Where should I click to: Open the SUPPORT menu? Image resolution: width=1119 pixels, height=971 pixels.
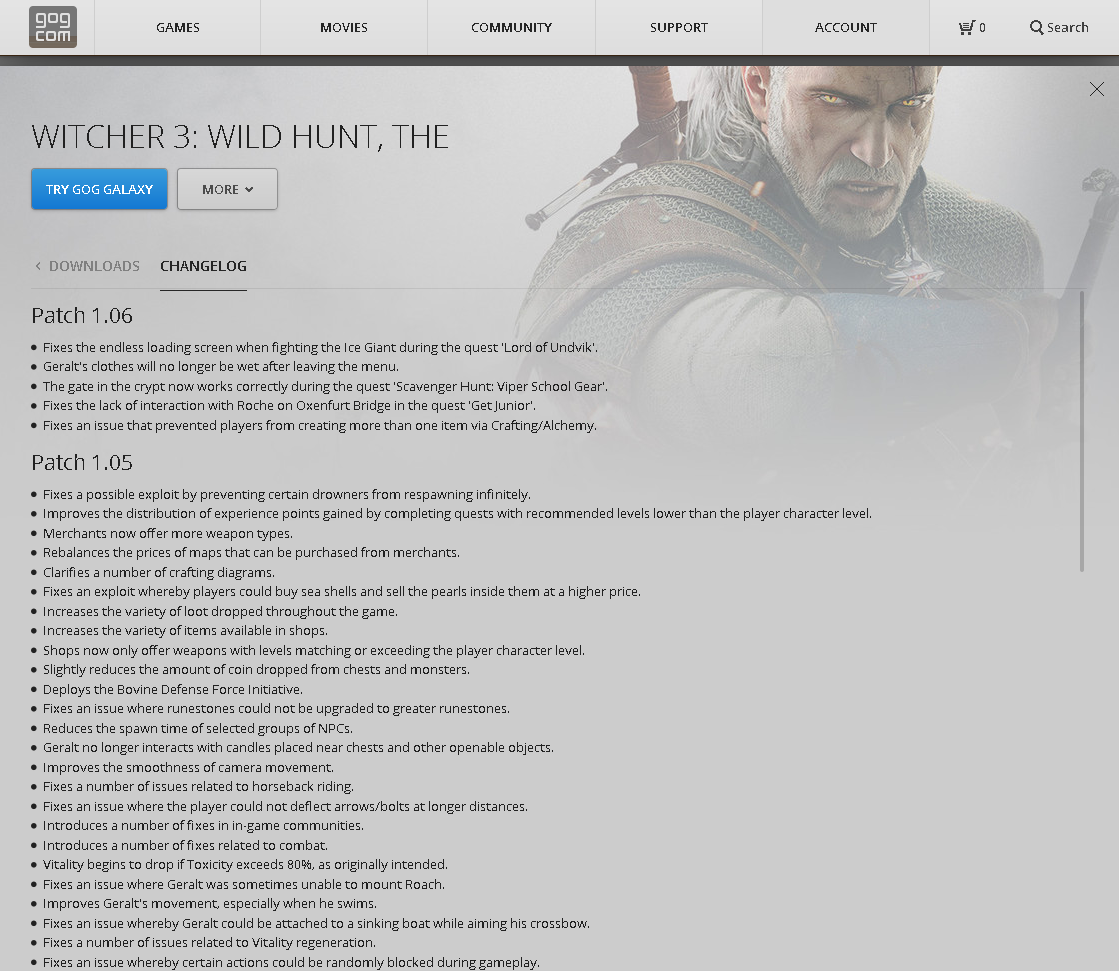(679, 27)
